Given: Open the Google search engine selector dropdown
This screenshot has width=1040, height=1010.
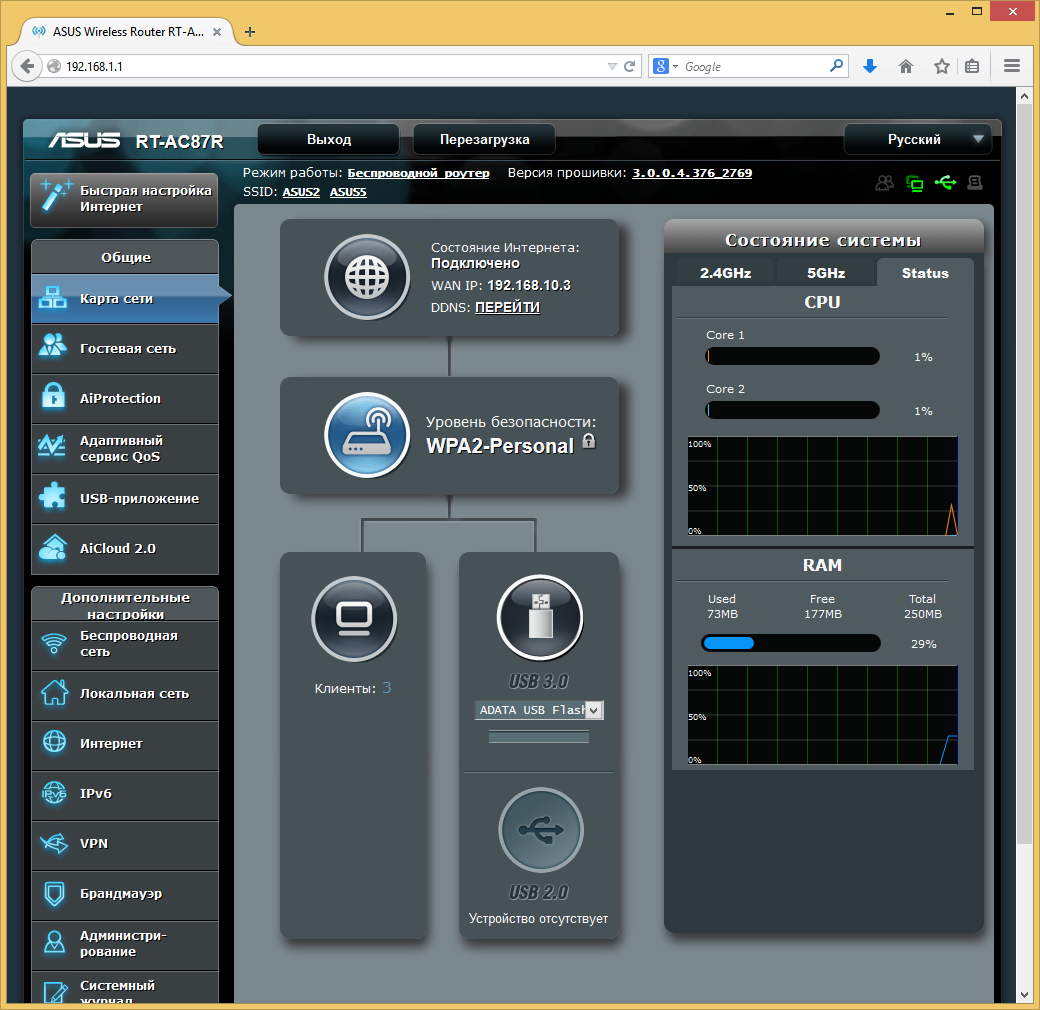Looking at the screenshot, I should click(x=666, y=66).
